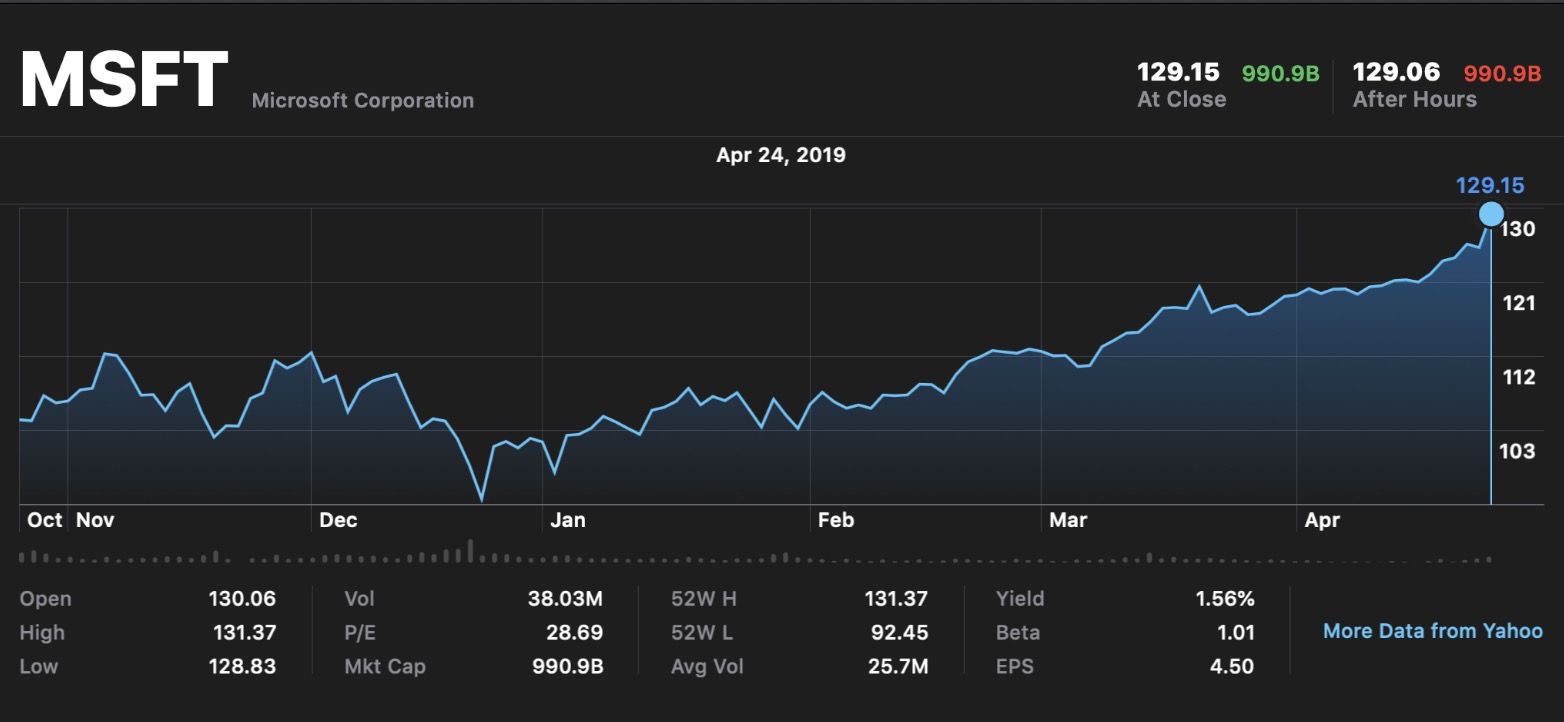Click the tallest volume bar below the chart
1564x722 pixels.
point(470,551)
